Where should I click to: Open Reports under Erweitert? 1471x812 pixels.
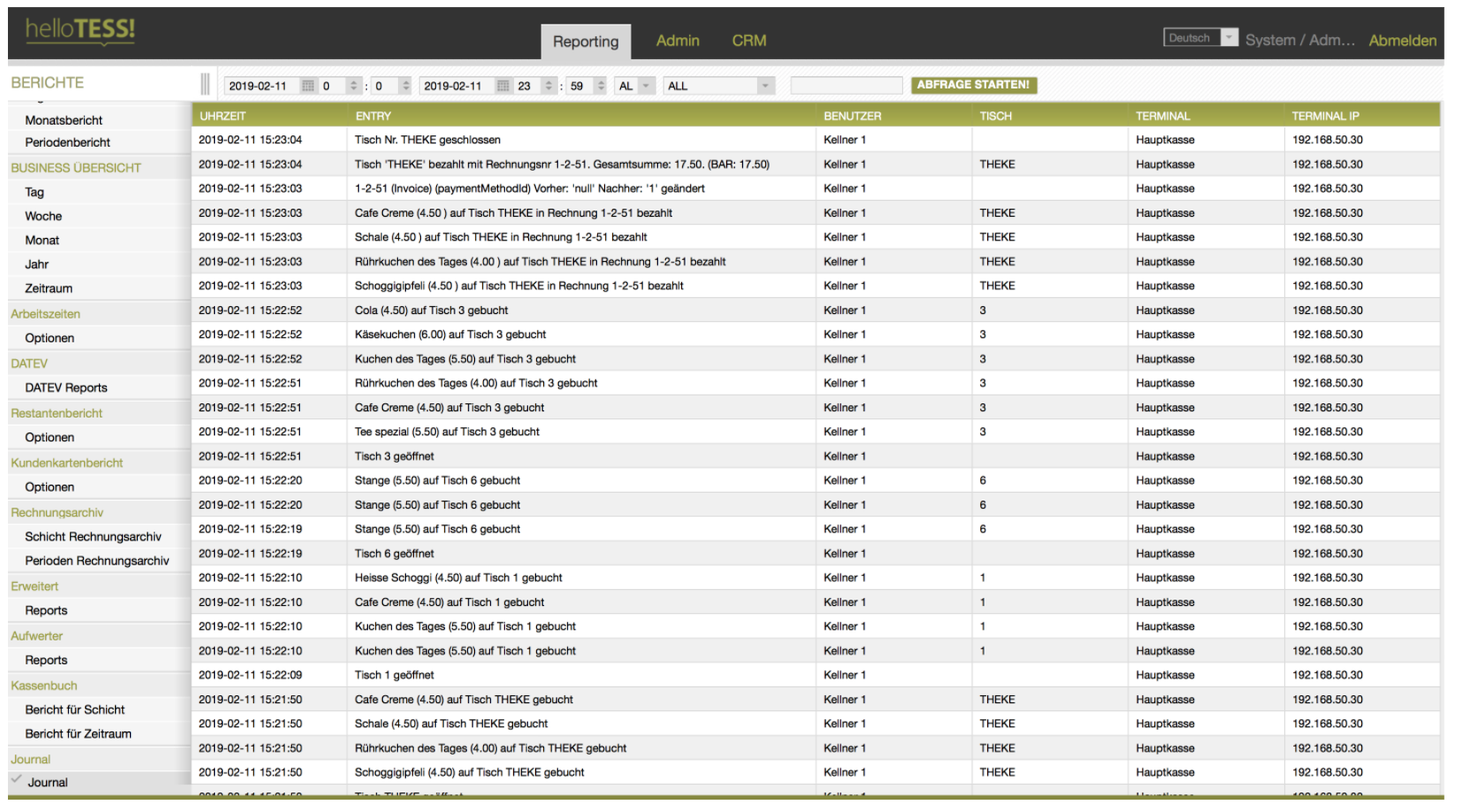tap(46, 610)
